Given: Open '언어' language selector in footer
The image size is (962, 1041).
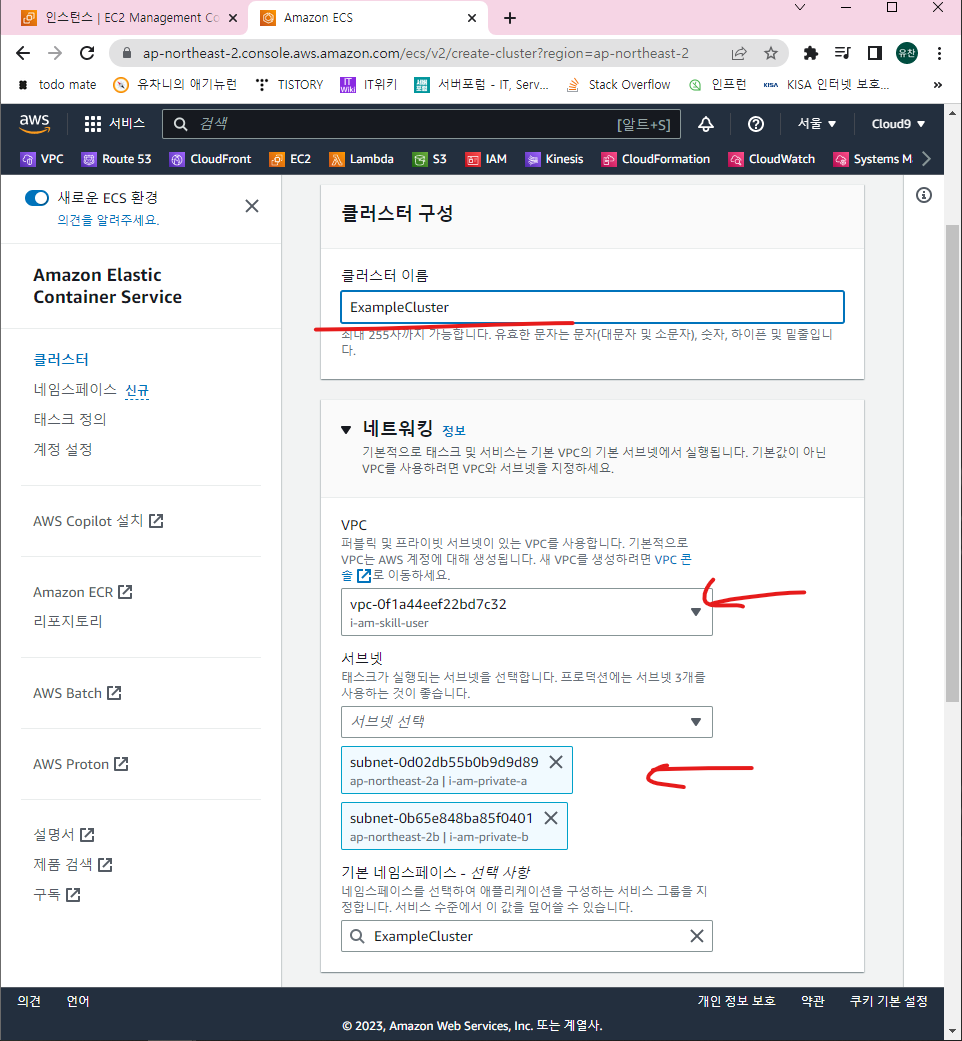Looking at the screenshot, I should pos(78,1001).
